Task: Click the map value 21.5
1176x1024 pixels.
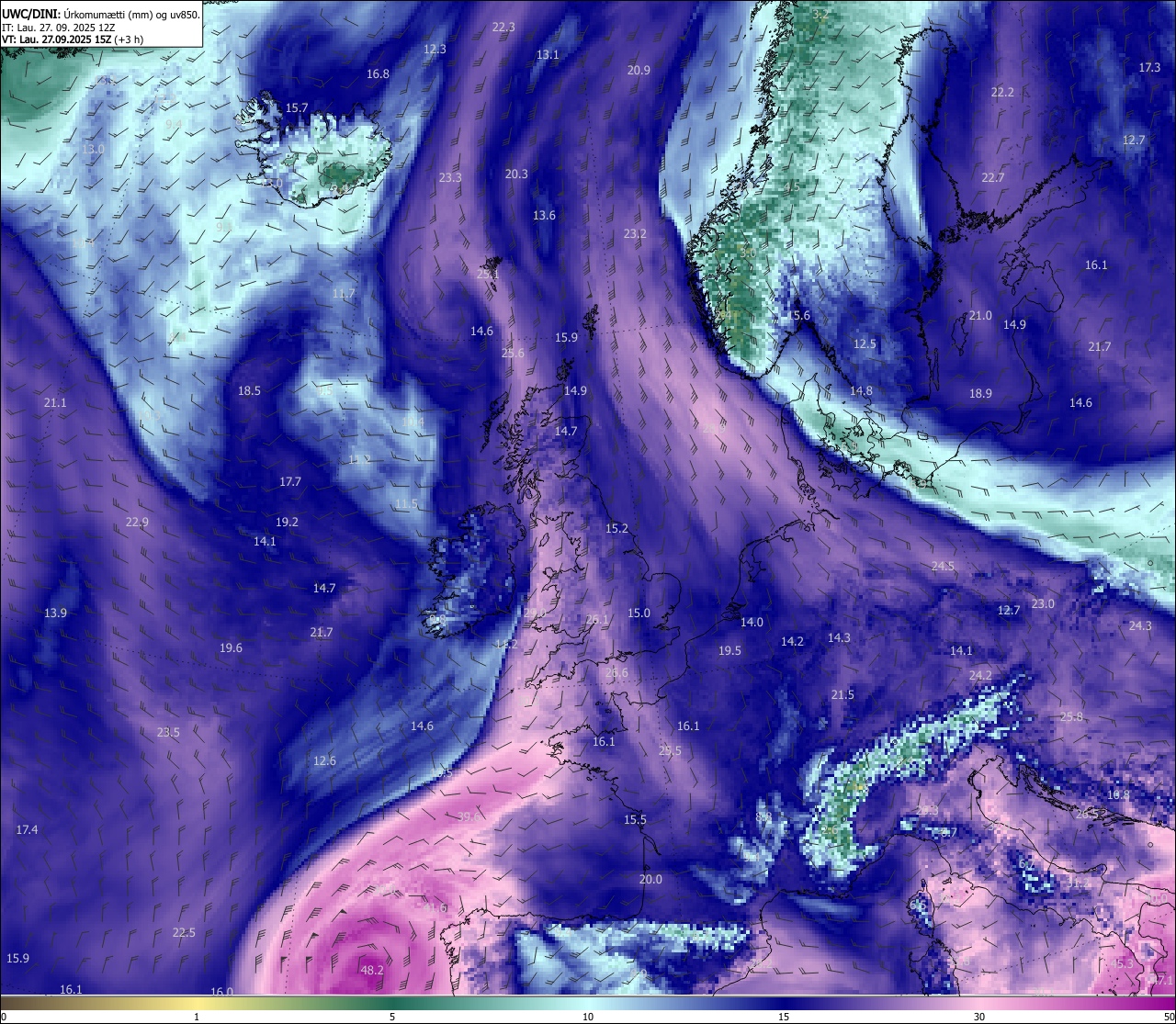Action: pos(842,695)
